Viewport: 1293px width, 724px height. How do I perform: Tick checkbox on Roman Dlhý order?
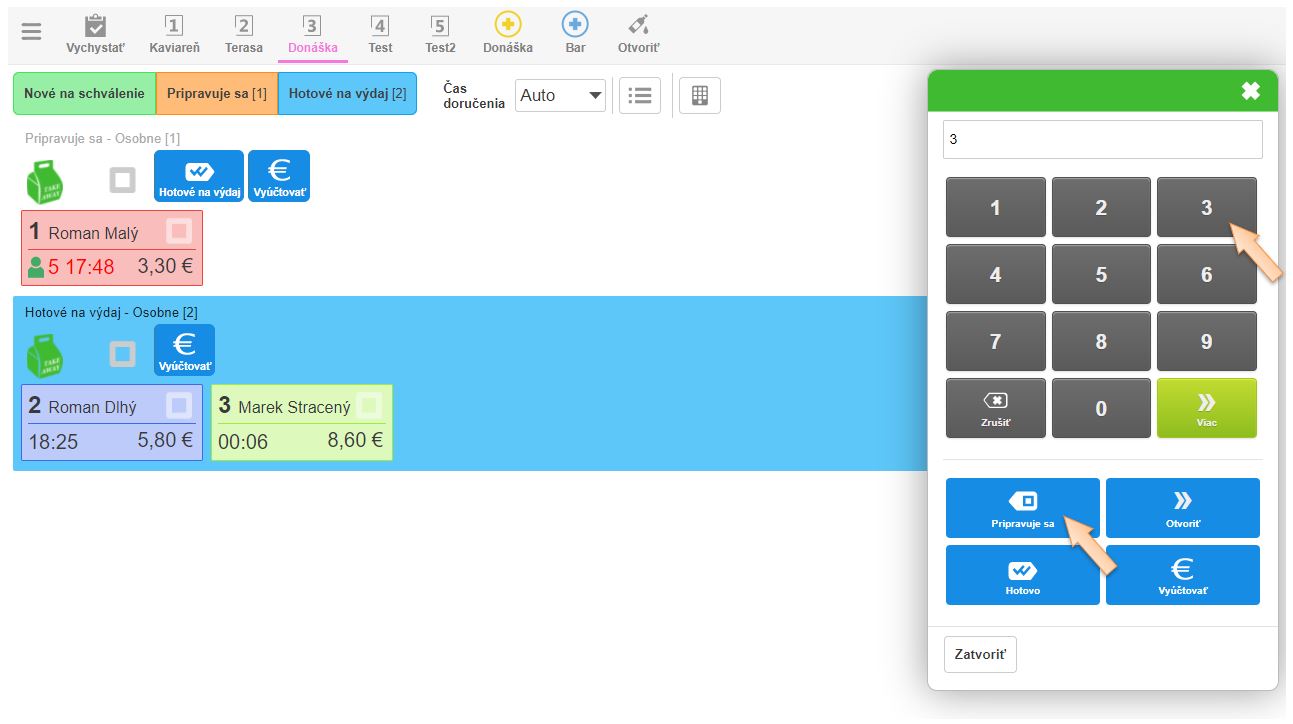(179, 406)
